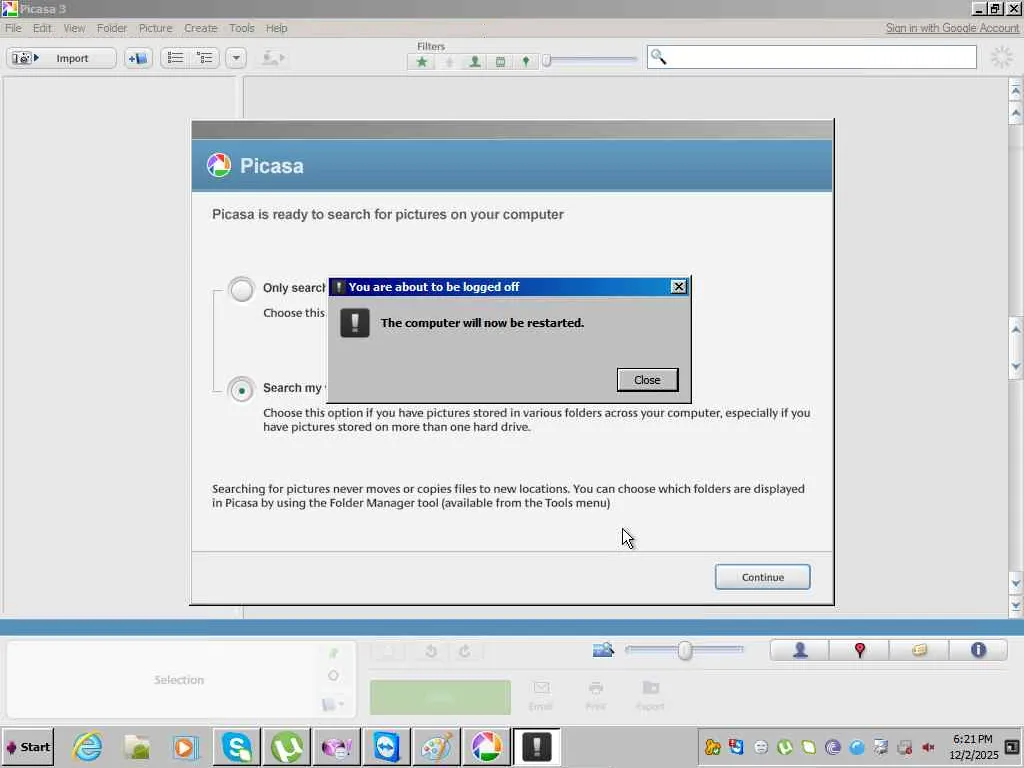Open the folder explorer taskbar icon
Image resolution: width=1024 pixels, height=768 pixels.
[137, 747]
